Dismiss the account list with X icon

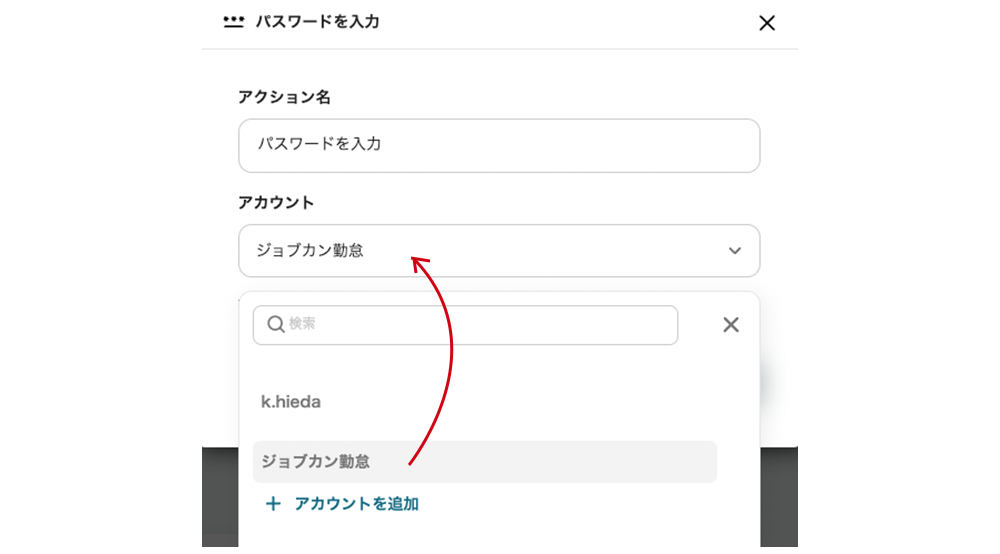[731, 325]
